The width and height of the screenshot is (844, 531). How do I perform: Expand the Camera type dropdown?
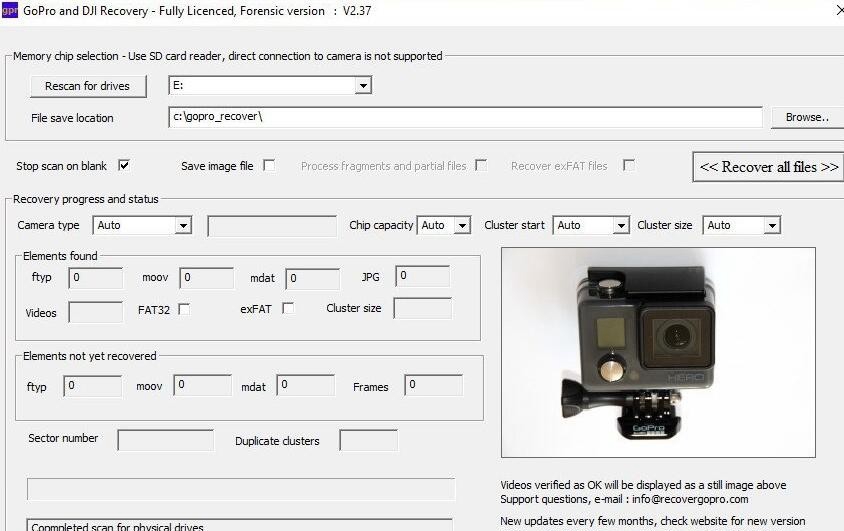[x=142, y=225]
